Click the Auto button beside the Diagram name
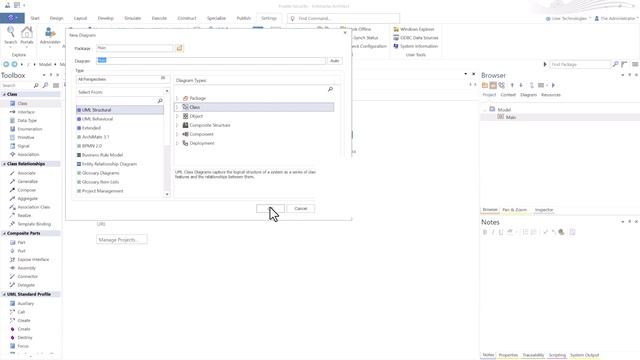The width and height of the screenshot is (640, 360). point(335,61)
